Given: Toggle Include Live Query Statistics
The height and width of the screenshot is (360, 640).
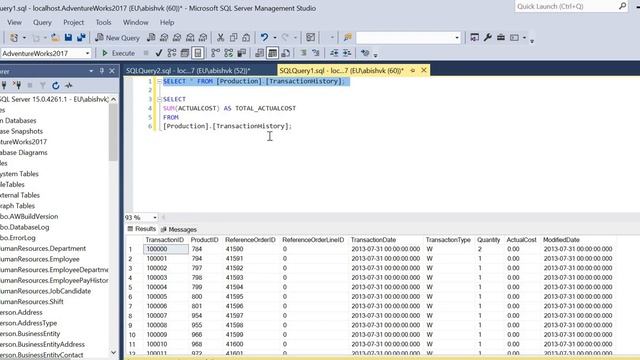Looking at the screenshot, I should pyautogui.click(x=229, y=53).
